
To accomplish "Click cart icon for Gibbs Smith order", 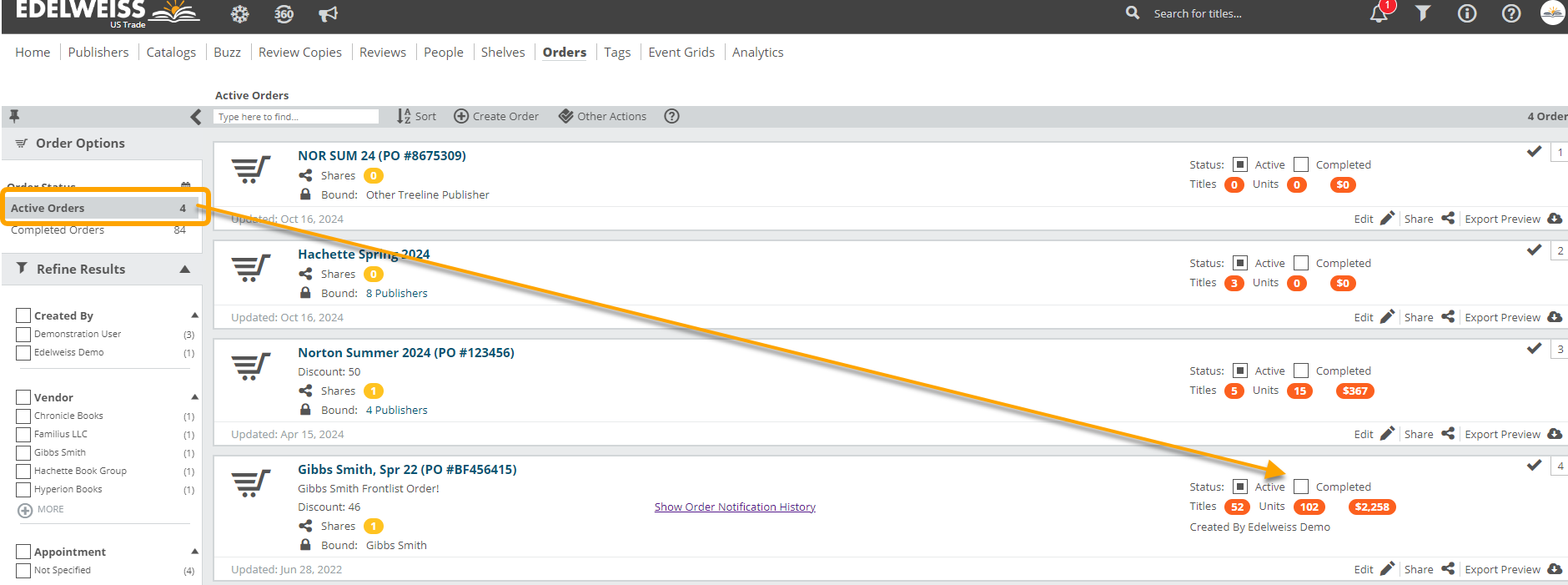I will [251, 484].
